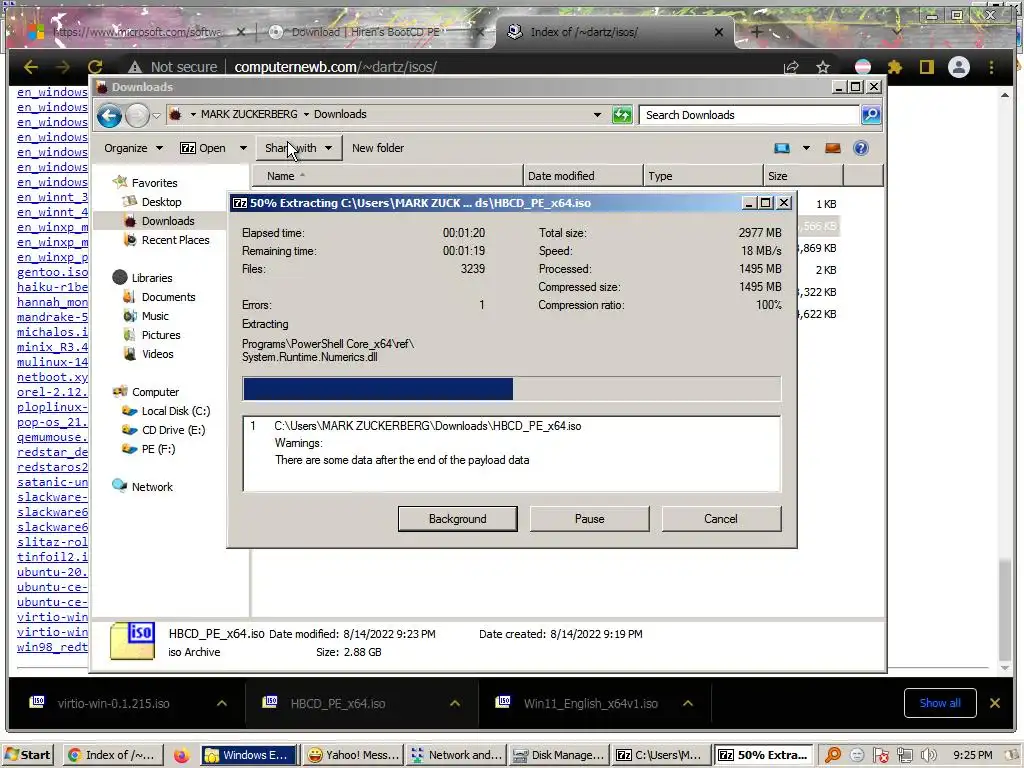1024x768 pixels.
Task: Click New folder in Explorer toolbar
Action: pos(377,148)
